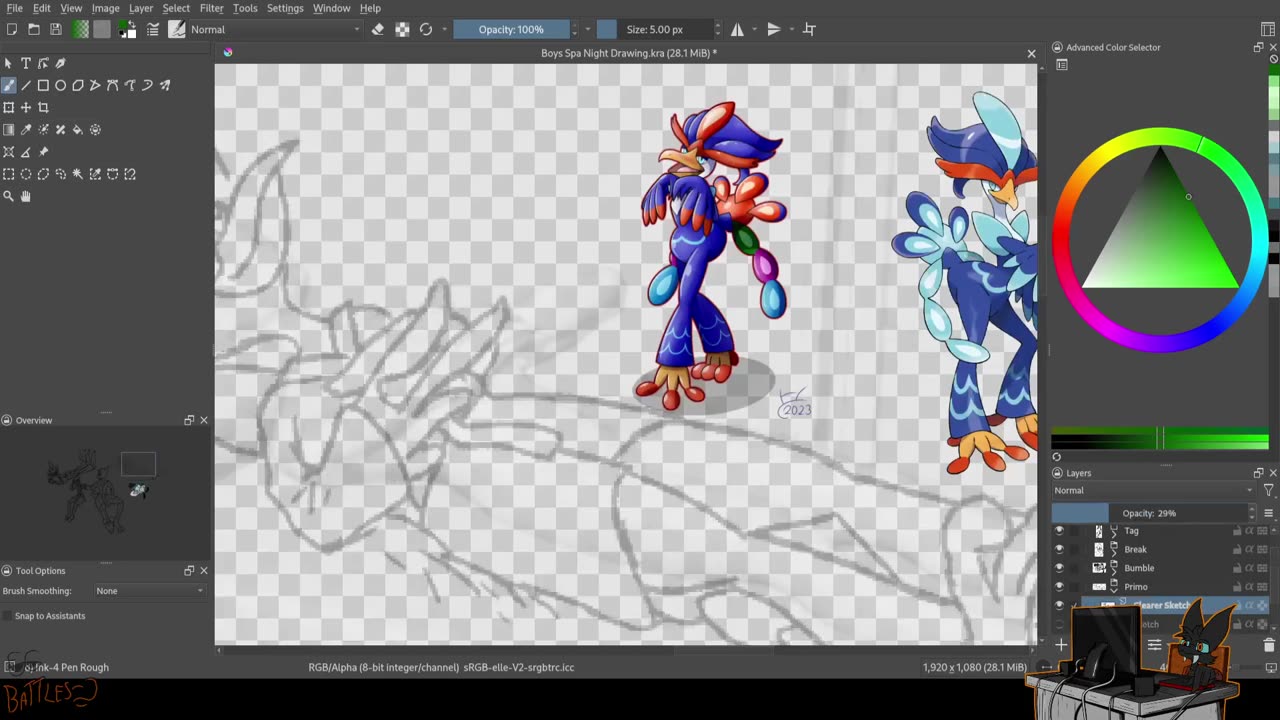
Task: Select the Zoom magnifier tool
Action: [x=9, y=197]
